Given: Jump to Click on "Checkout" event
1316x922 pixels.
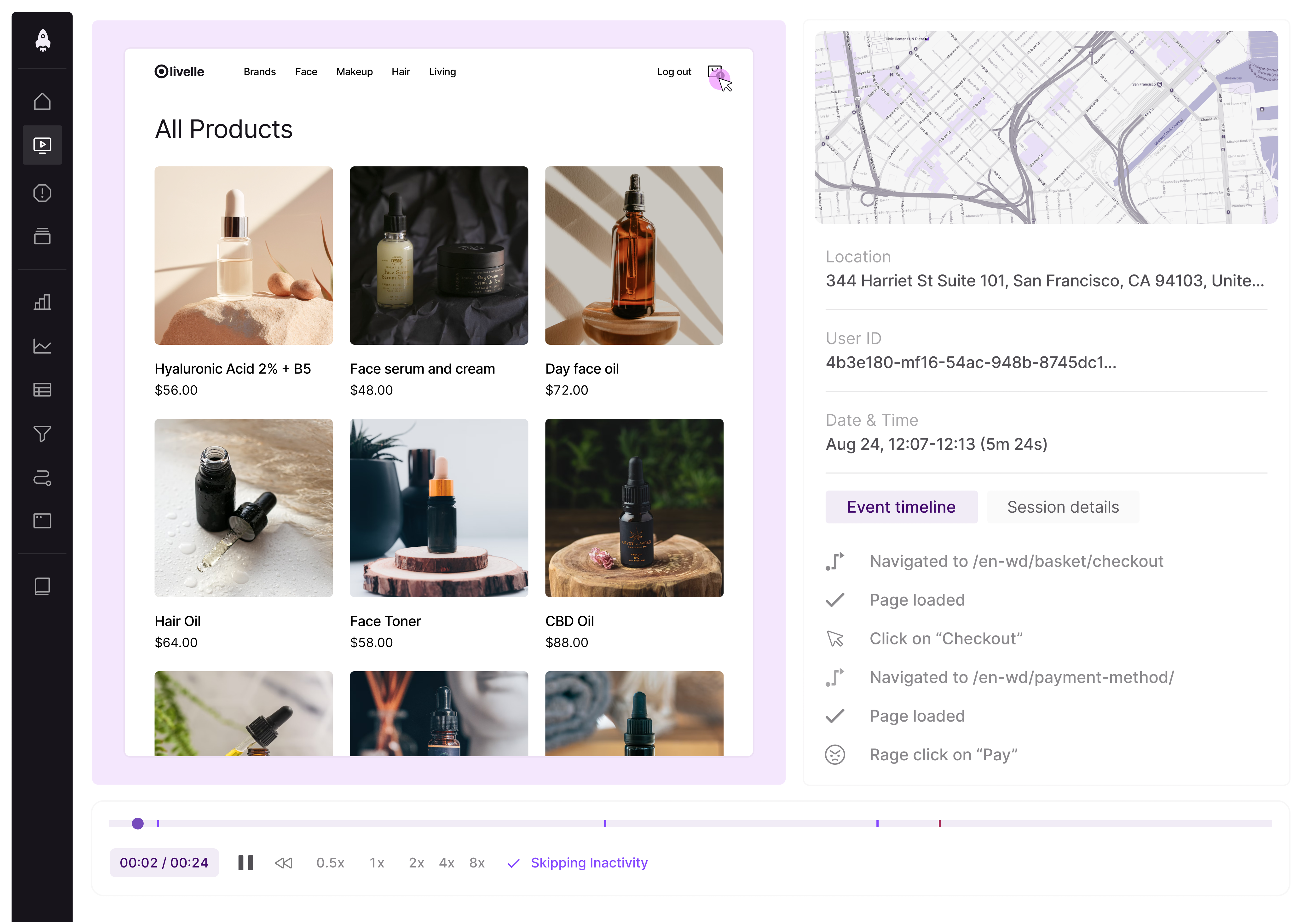Looking at the screenshot, I should (x=946, y=639).
